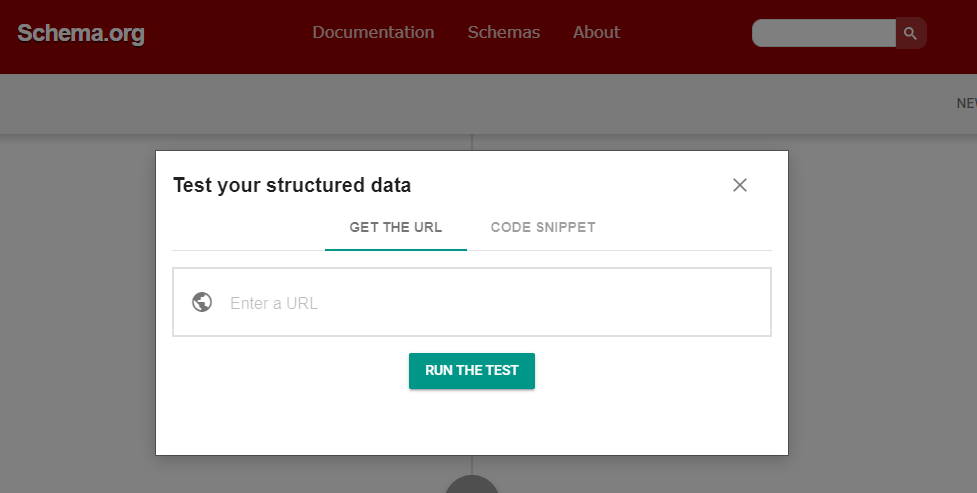Click the partially visible NEW link
Image resolution: width=977 pixels, height=493 pixels.
click(966, 103)
